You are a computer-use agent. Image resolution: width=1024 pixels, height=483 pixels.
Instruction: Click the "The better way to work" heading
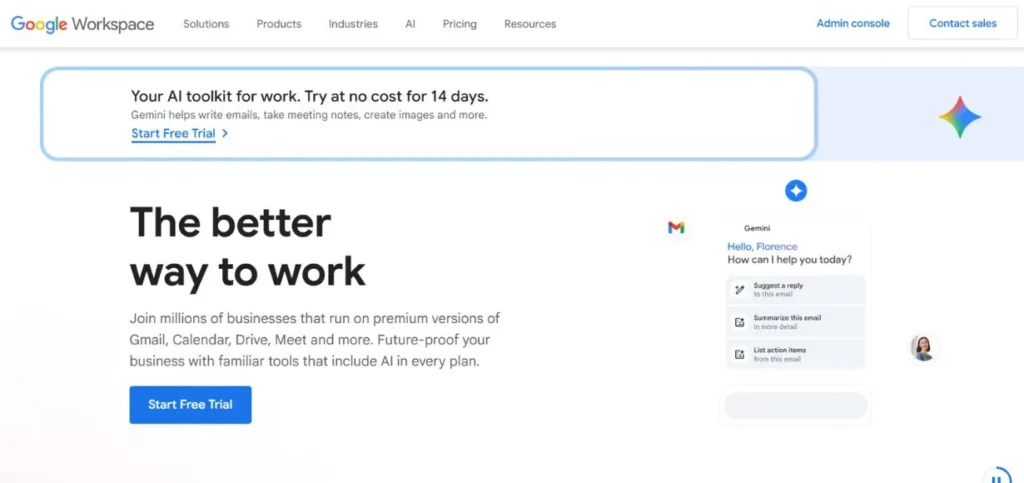[x=248, y=247]
